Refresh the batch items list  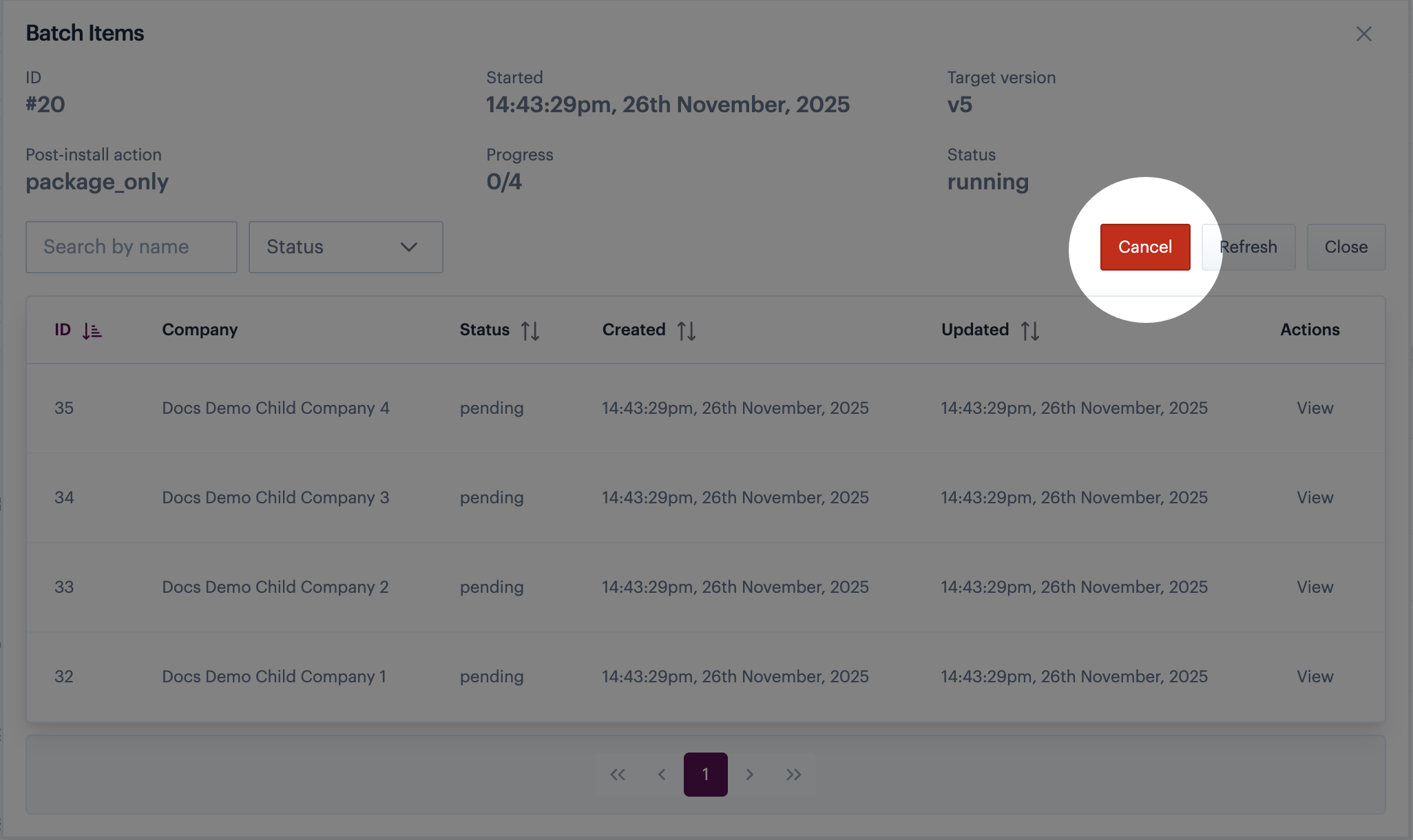[x=1248, y=247]
